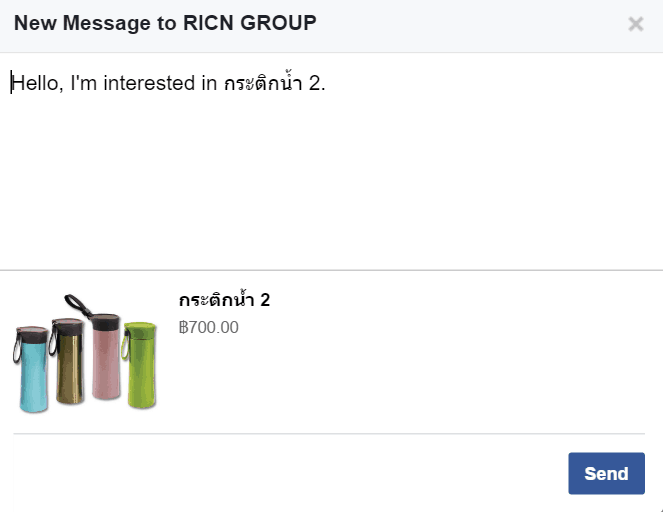Screen dimensions: 663x512
Task: Select the ฿700.00 price text
Action: [209, 327]
